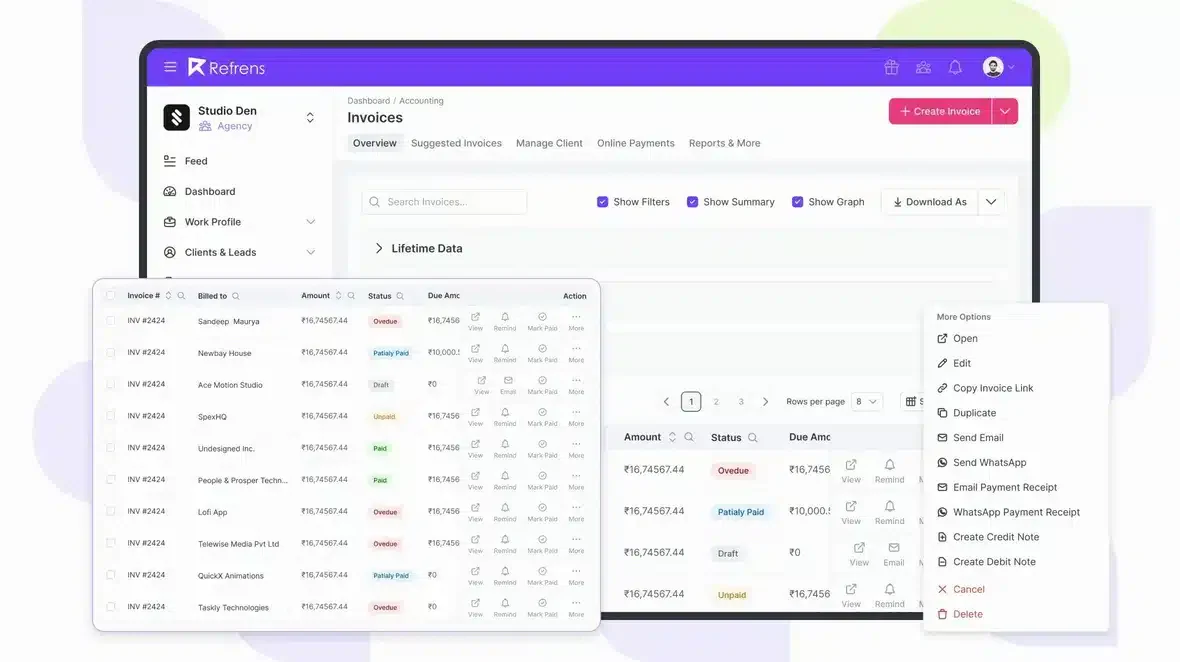Viewport: 1180px width, 662px height.
Task: Select the Ace Motion Studio invoice checkbox
Action: (x=111, y=384)
